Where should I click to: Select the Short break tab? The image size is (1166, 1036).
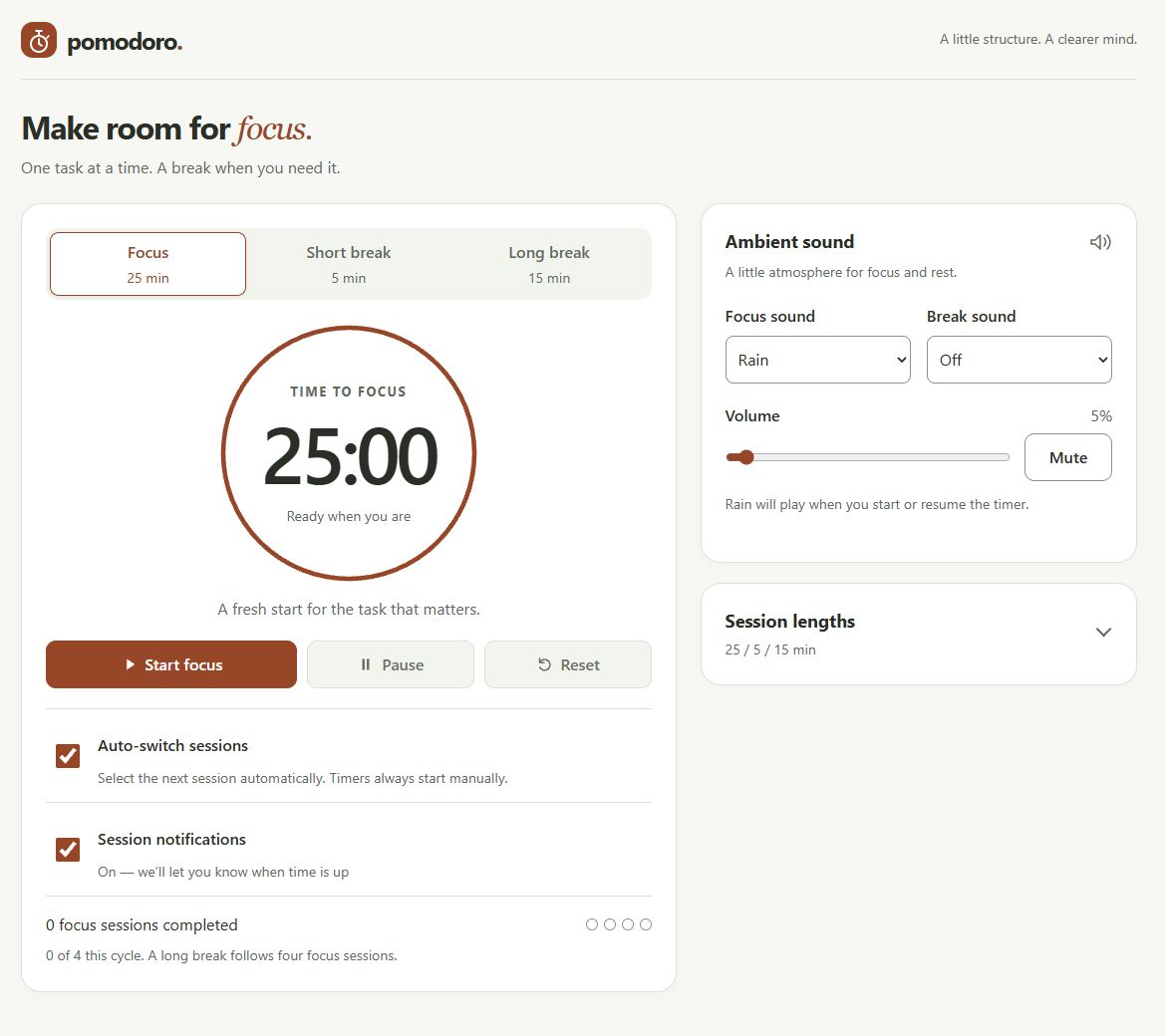point(348,264)
